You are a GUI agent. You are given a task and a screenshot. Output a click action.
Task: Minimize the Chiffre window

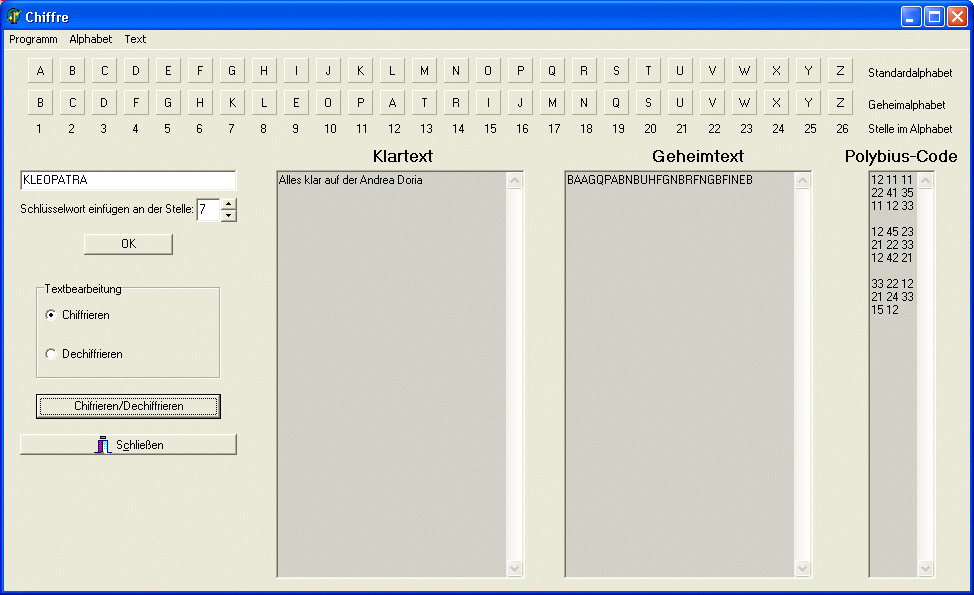coord(911,17)
